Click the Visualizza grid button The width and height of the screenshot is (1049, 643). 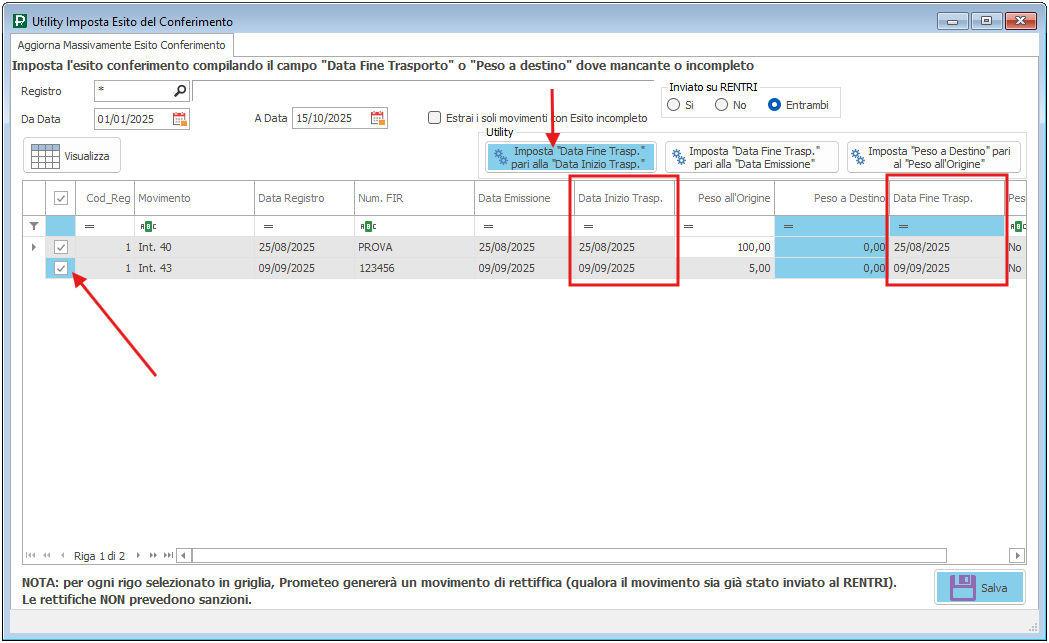[71, 156]
